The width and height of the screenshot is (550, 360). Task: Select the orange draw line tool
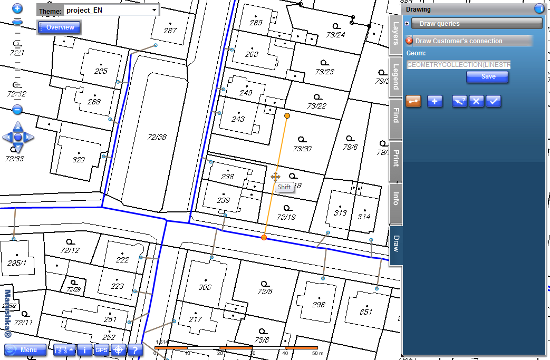[x=414, y=101]
